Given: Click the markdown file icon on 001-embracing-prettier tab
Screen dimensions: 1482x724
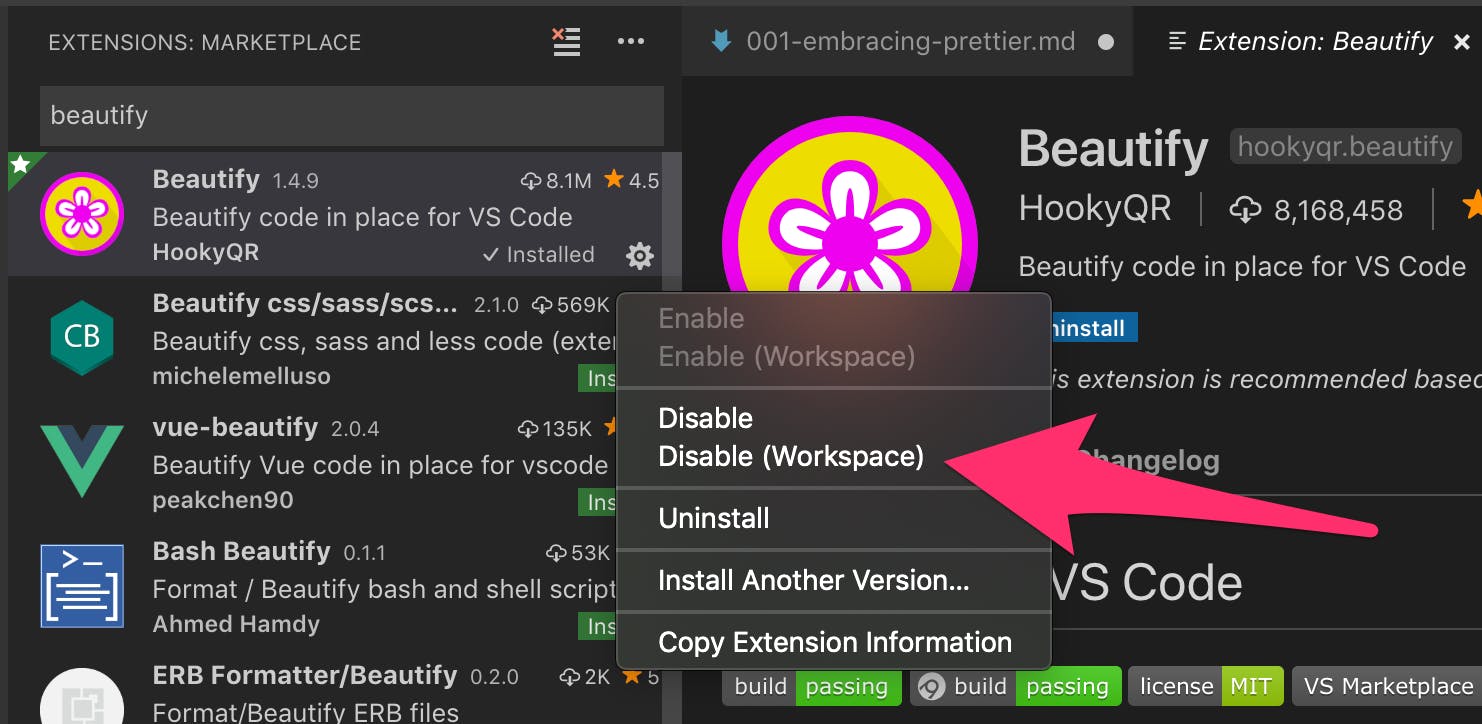Looking at the screenshot, I should pos(720,41).
